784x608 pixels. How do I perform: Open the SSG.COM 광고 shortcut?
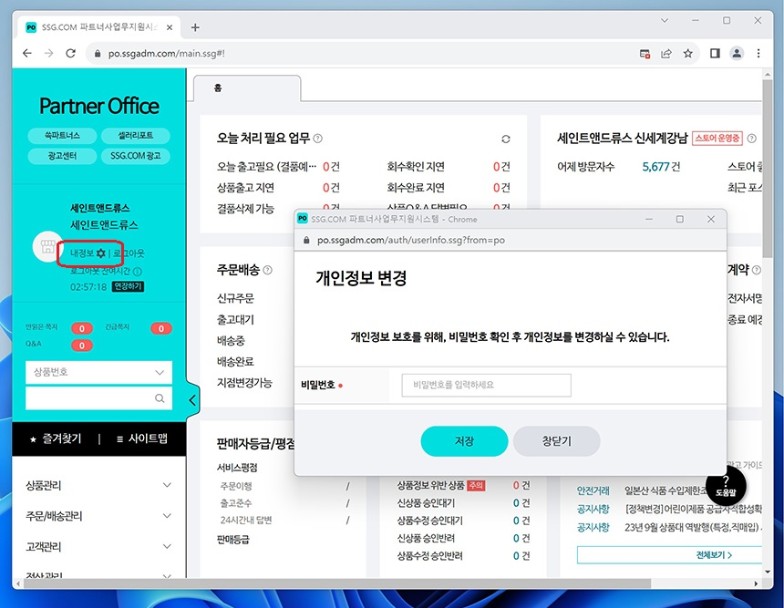(136, 156)
